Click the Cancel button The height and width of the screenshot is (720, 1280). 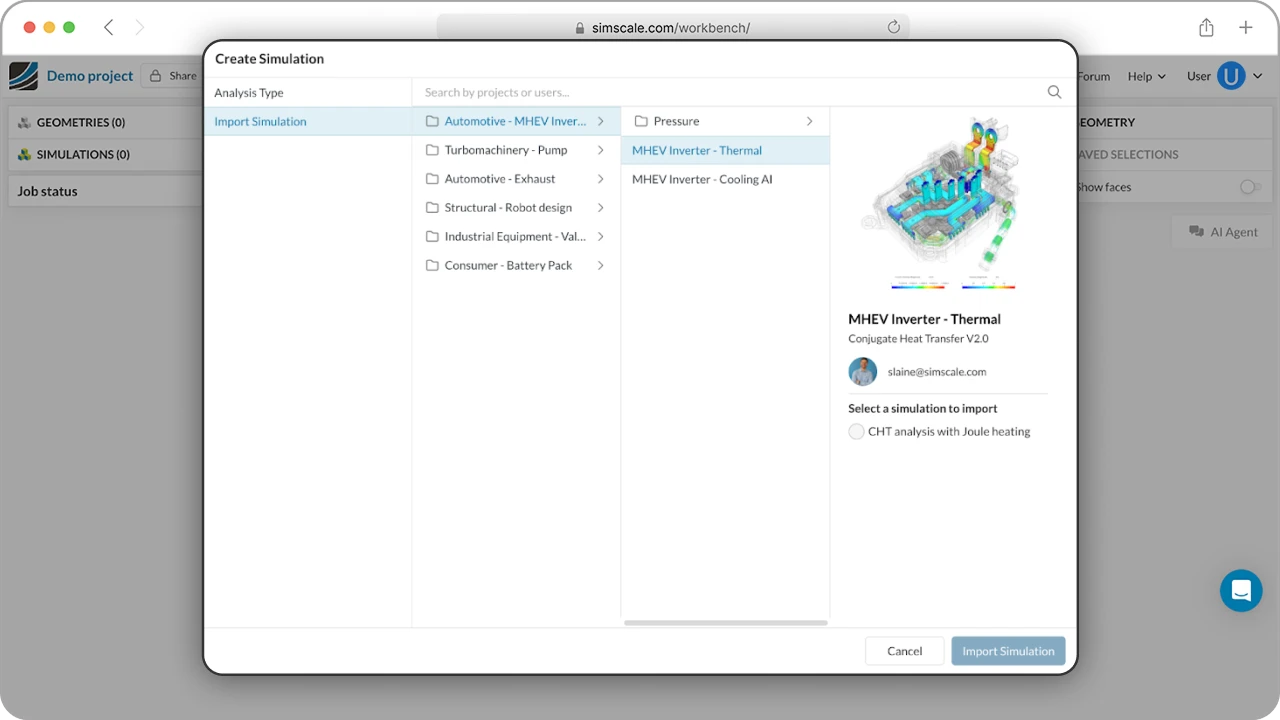pyautogui.click(x=904, y=651)
